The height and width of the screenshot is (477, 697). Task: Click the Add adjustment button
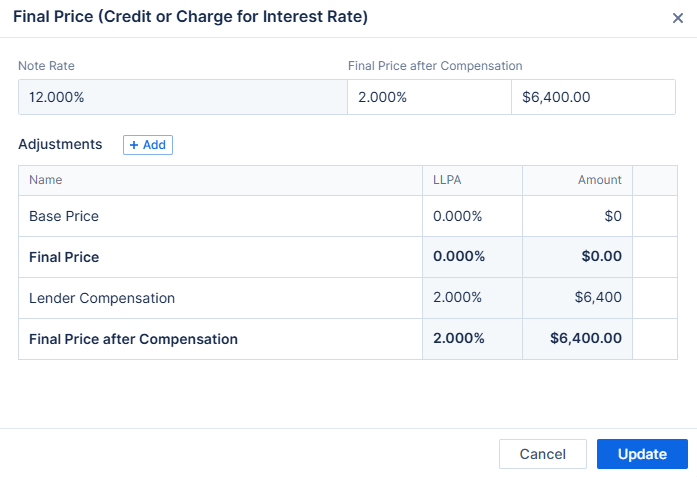pyautogui.click(x=148, y=145)
